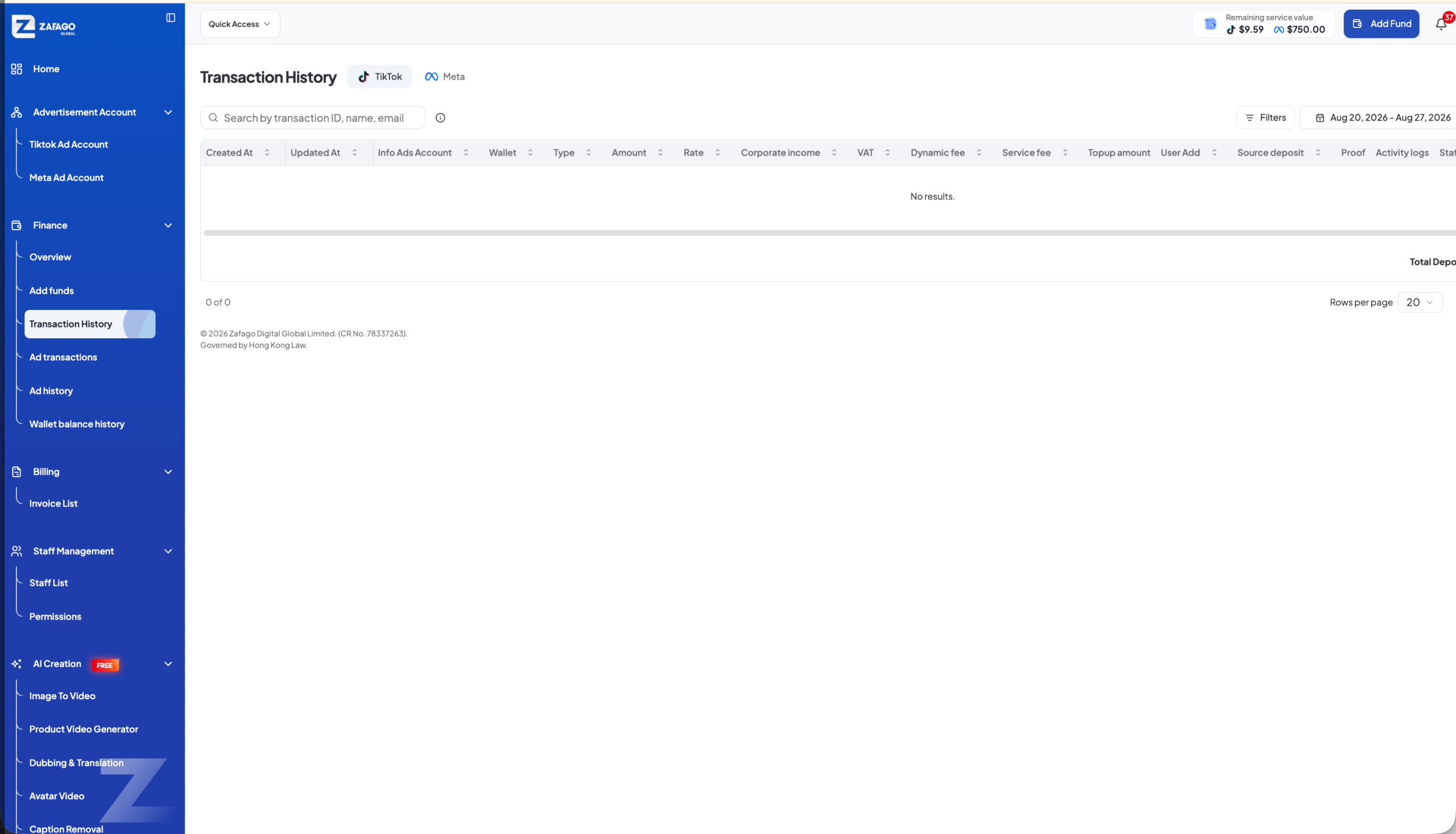This screenshot has height=834, width=1456.
Task: Open Dubbing & Translation tool
Action: [76, 763]
